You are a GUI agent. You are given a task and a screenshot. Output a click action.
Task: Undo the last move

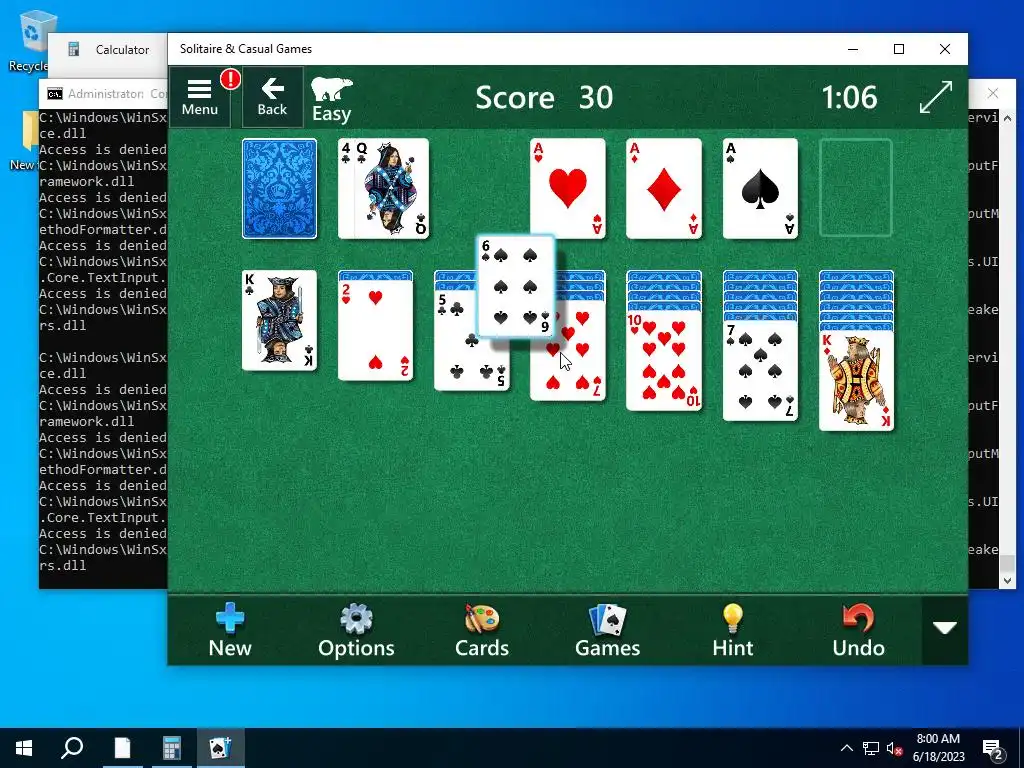coord(858,630)
